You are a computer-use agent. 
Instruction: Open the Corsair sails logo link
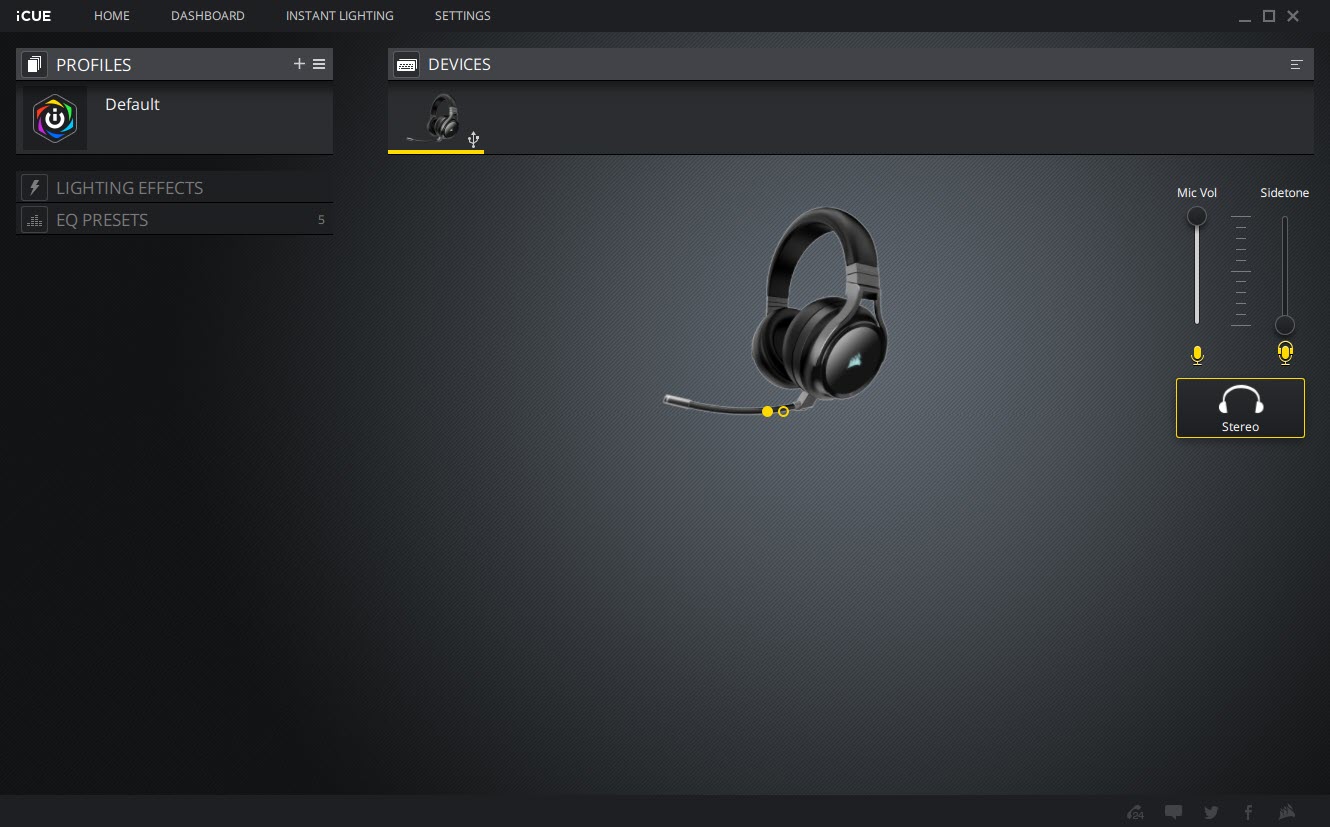[1288, 812]
